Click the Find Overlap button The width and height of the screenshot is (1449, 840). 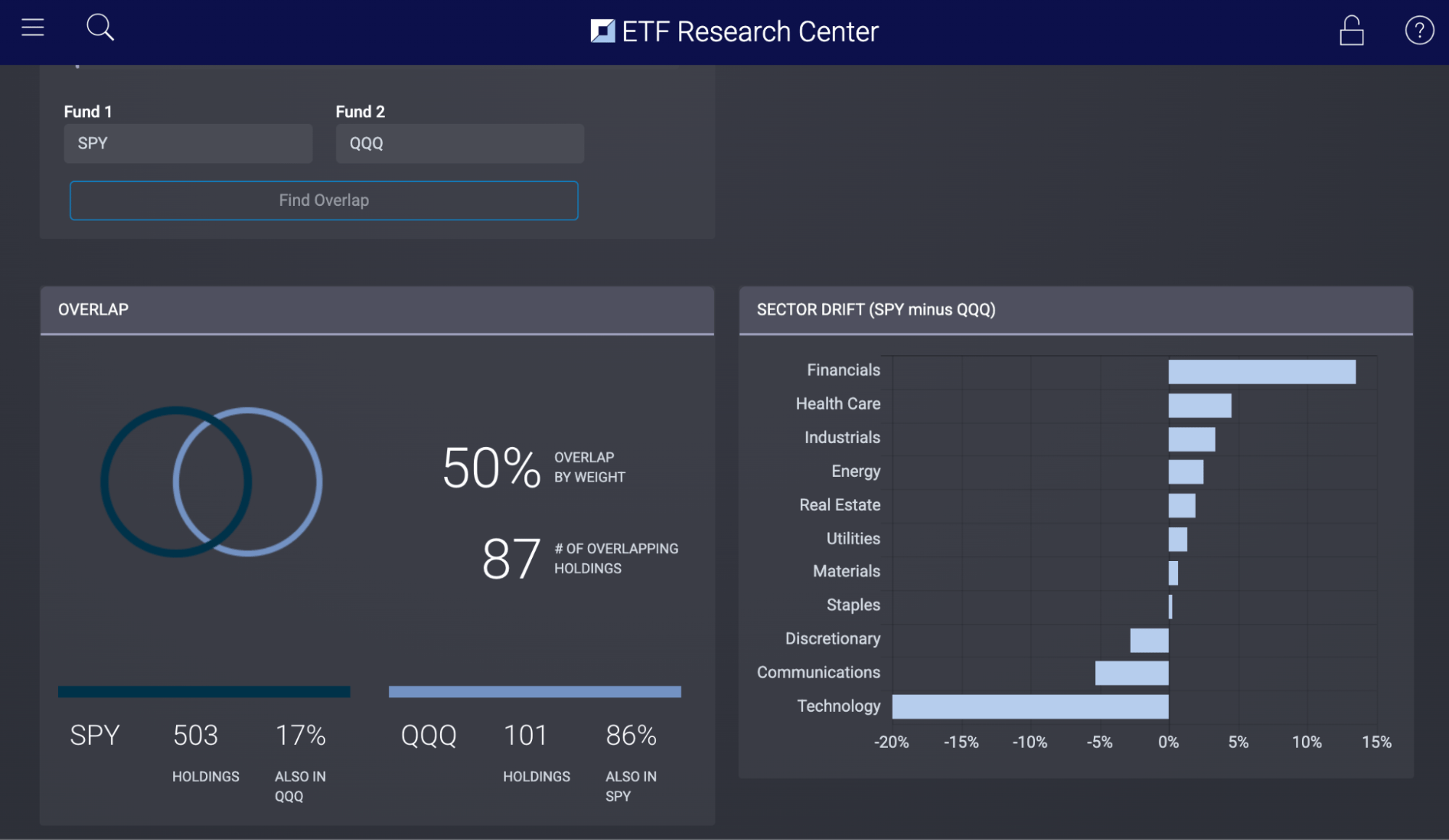324,200
